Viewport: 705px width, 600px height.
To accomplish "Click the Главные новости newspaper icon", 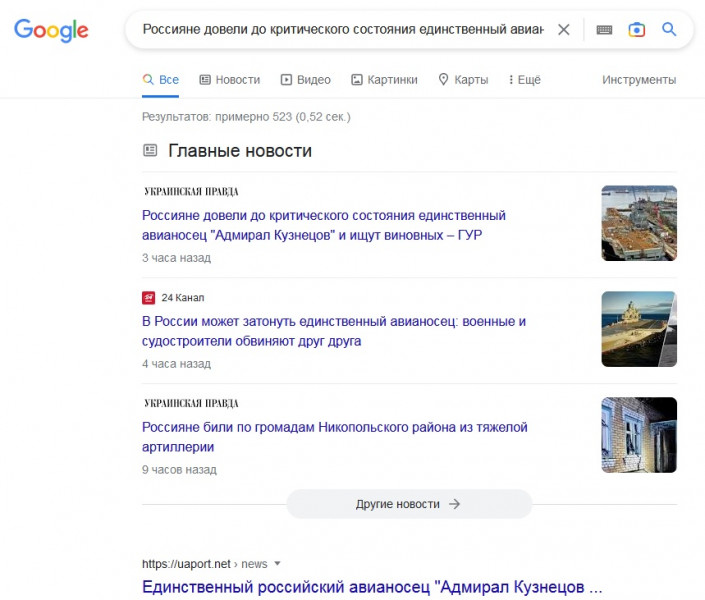I will (x=150, y=150).
